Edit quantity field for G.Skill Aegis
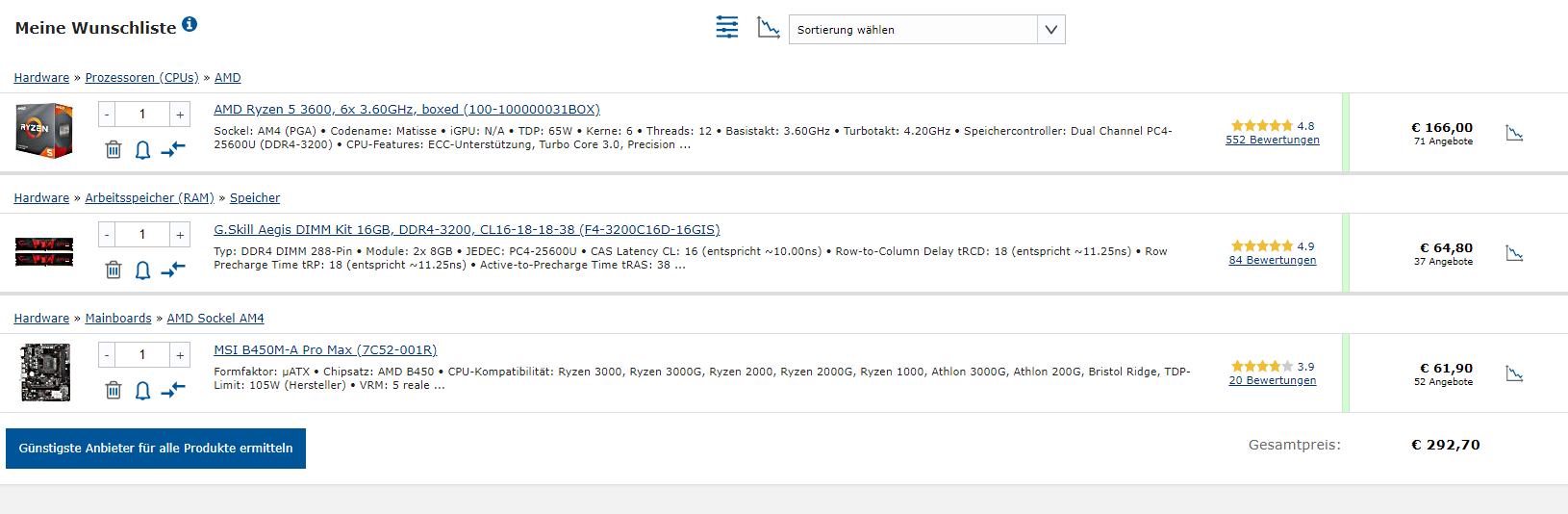 (x=143, y=235)
